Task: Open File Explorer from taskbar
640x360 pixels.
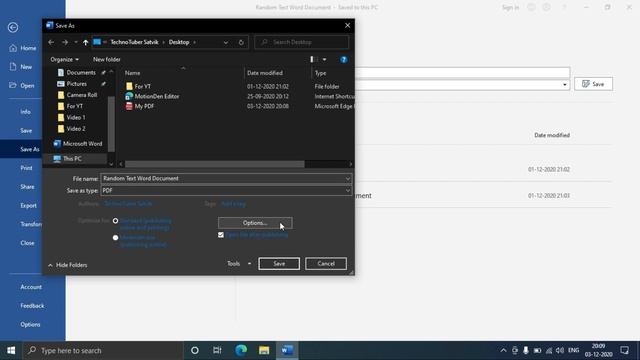Action: [264, 351]
